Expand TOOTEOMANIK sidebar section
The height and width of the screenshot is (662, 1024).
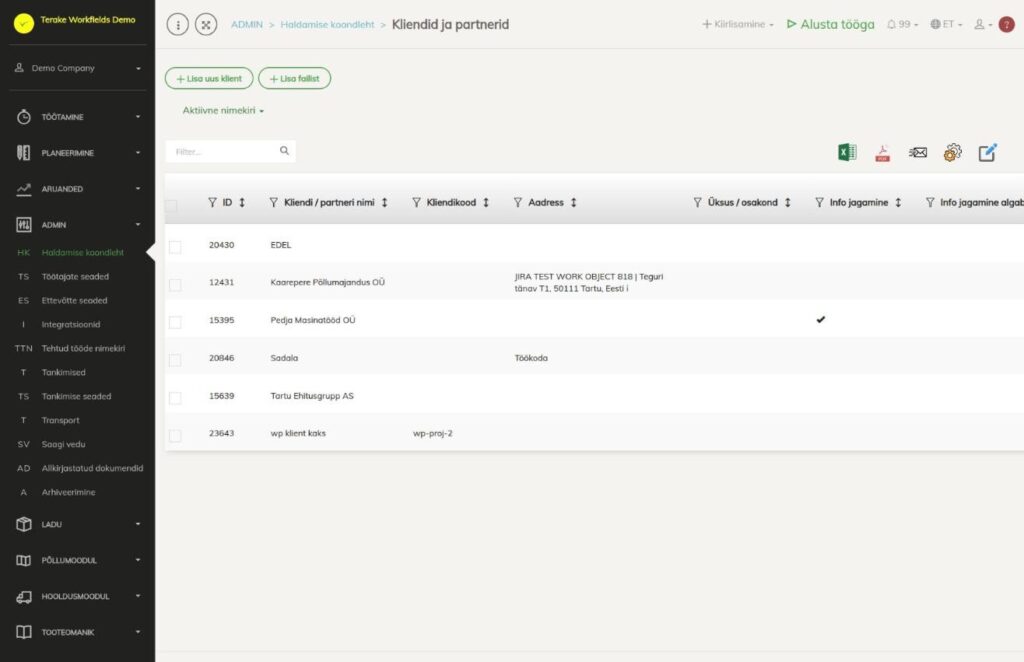(77, 632)
